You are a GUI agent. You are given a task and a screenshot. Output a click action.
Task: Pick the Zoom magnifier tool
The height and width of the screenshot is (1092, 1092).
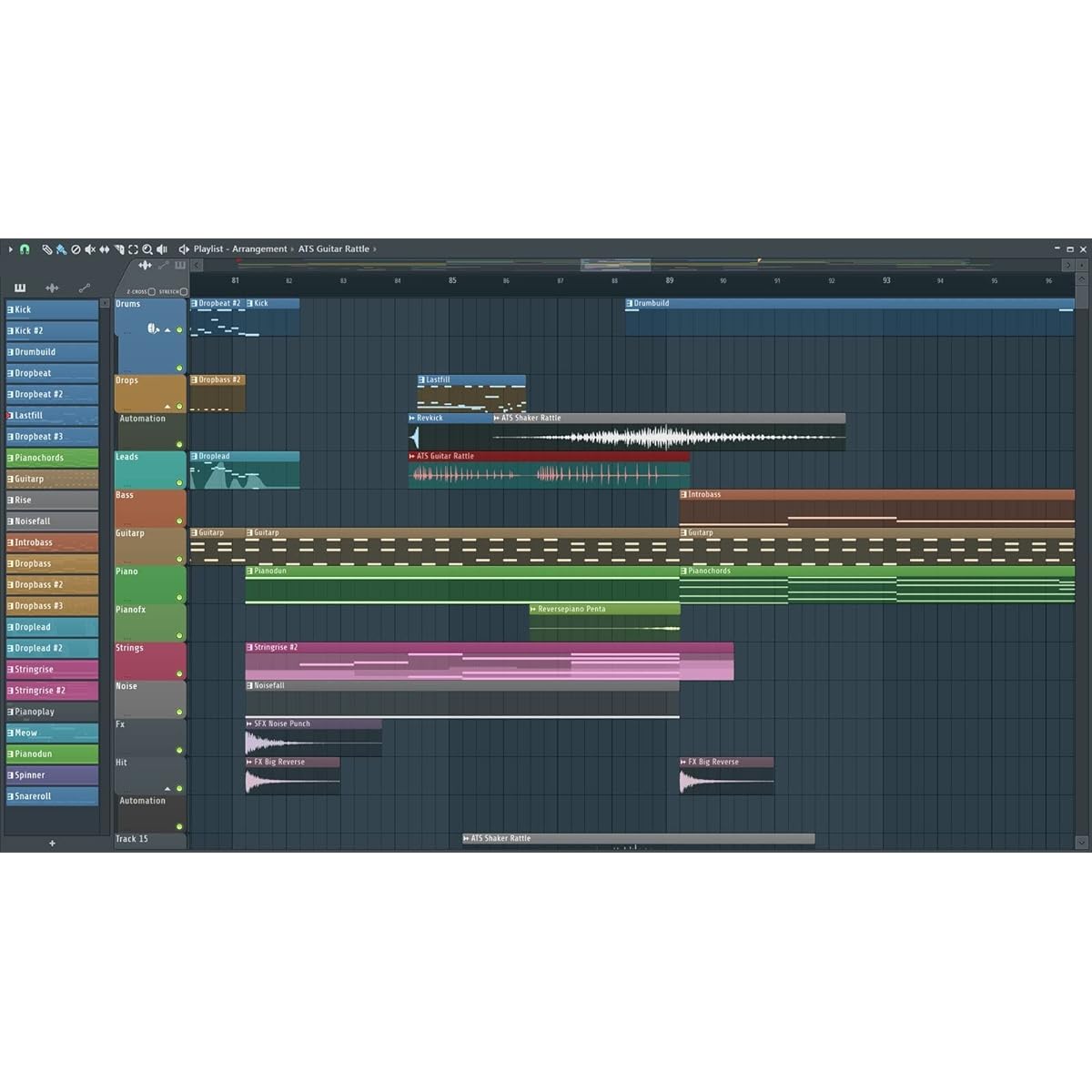(x=147, y=249)
